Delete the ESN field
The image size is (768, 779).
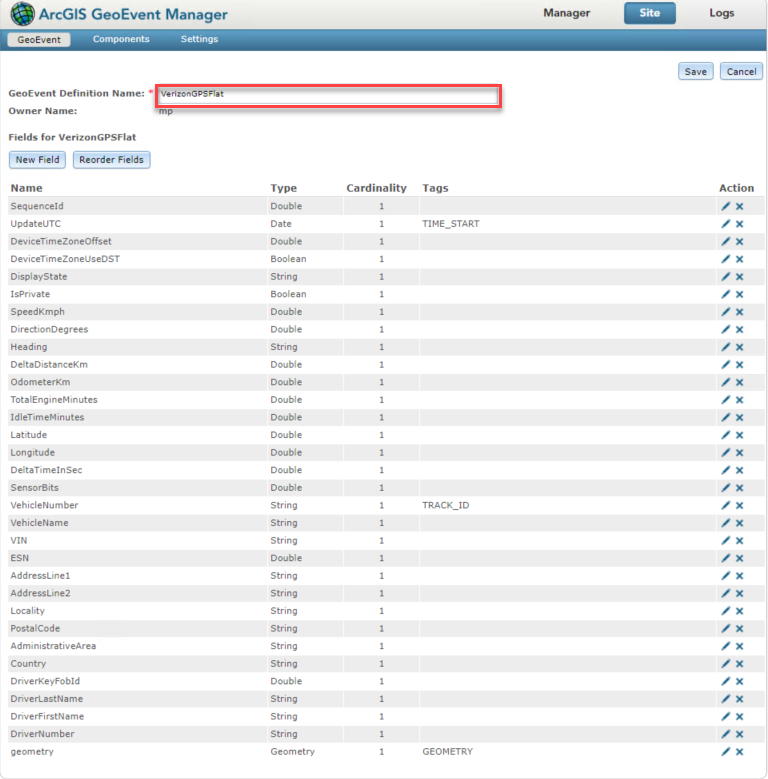(740, 558)
